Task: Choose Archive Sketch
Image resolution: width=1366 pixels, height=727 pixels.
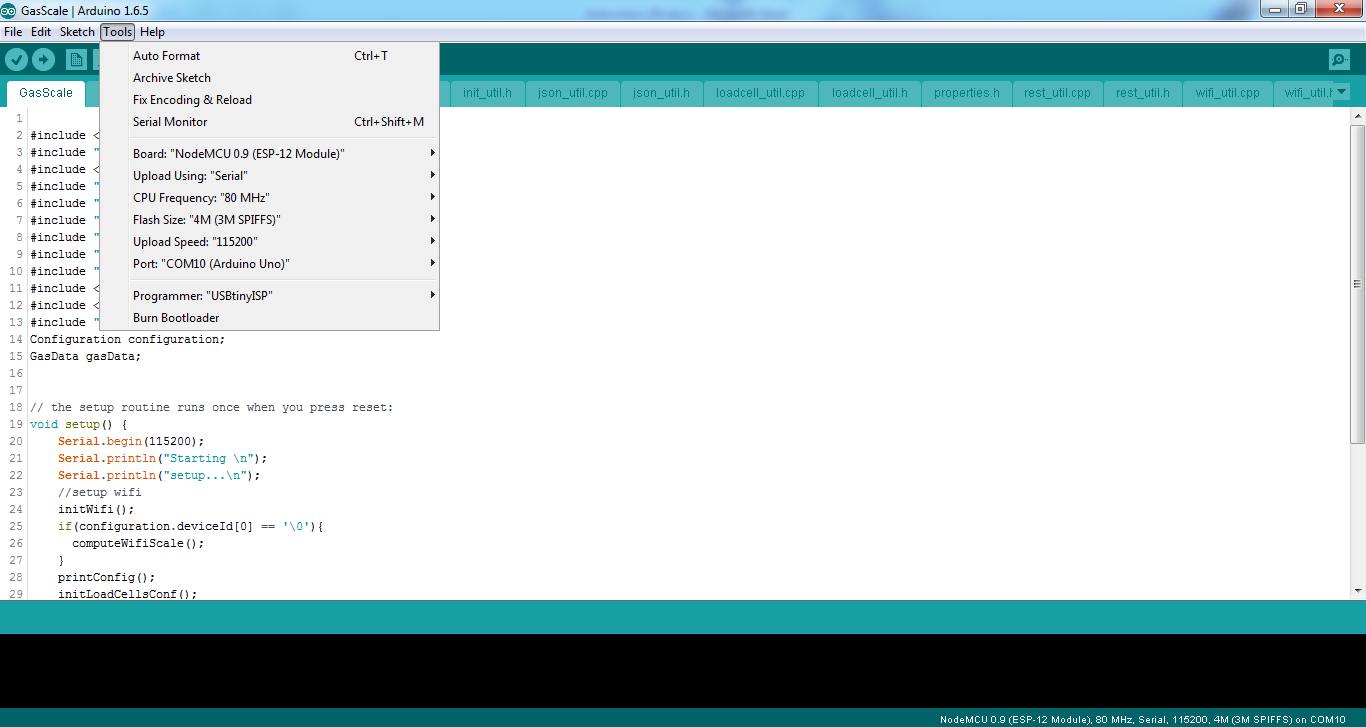Action: point(270,78)
